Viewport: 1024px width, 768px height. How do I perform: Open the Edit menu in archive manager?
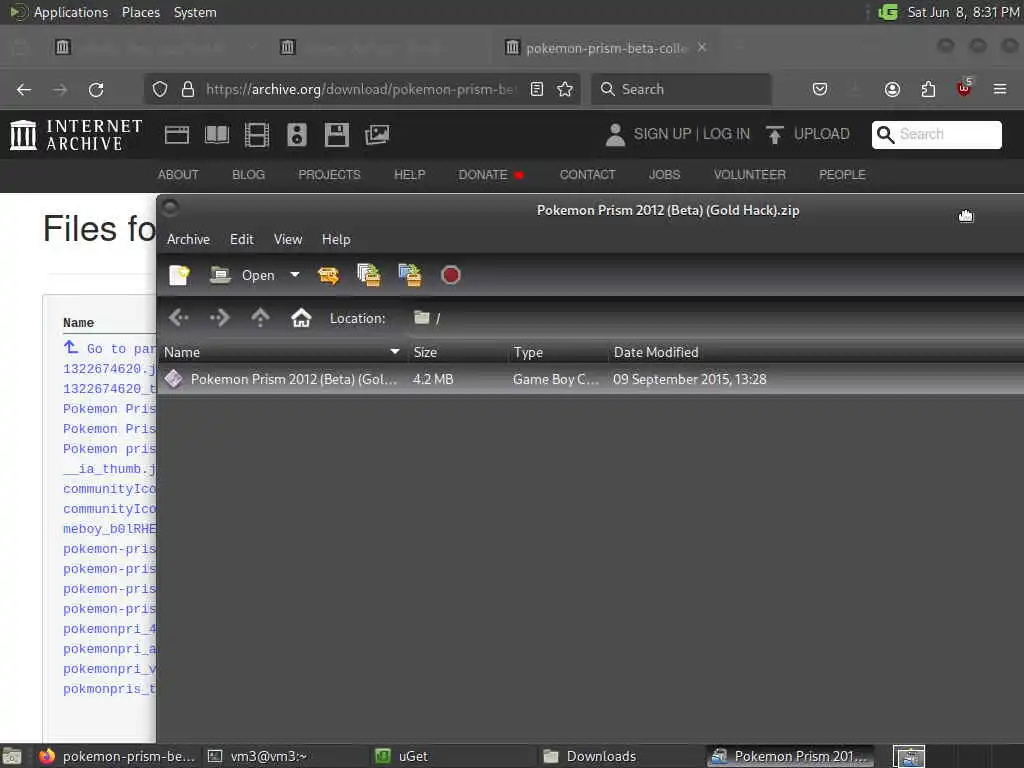pos(242,239)
